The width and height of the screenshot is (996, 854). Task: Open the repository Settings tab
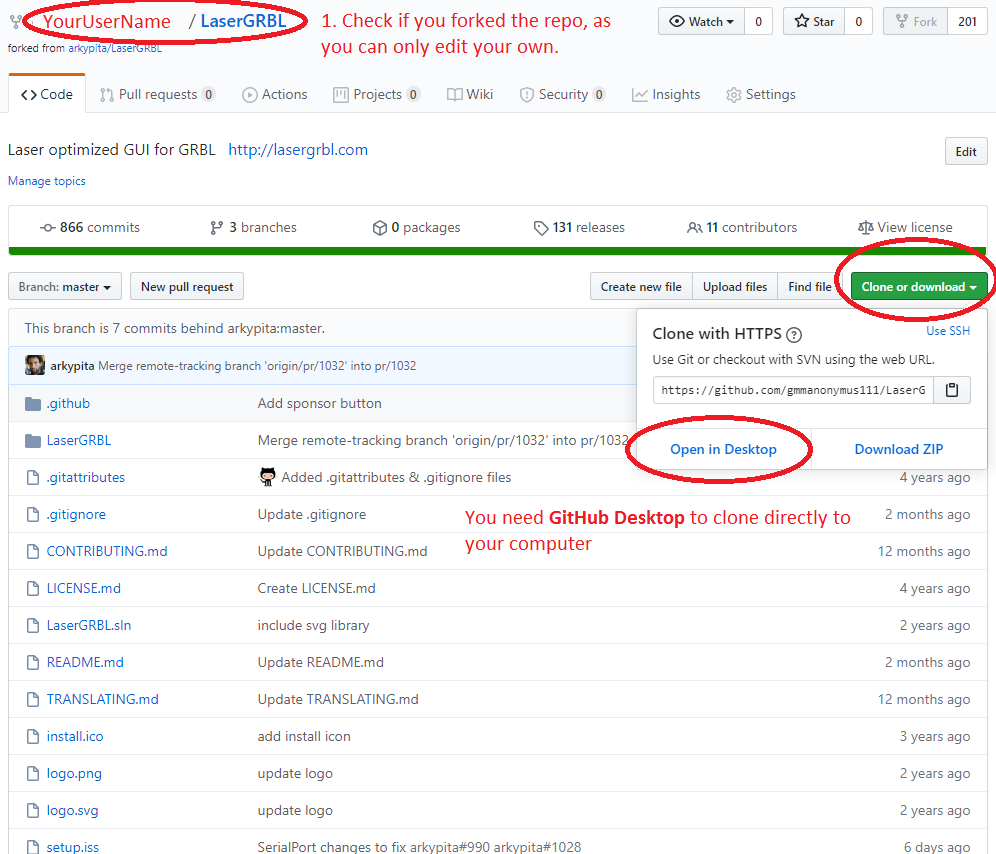760,94
